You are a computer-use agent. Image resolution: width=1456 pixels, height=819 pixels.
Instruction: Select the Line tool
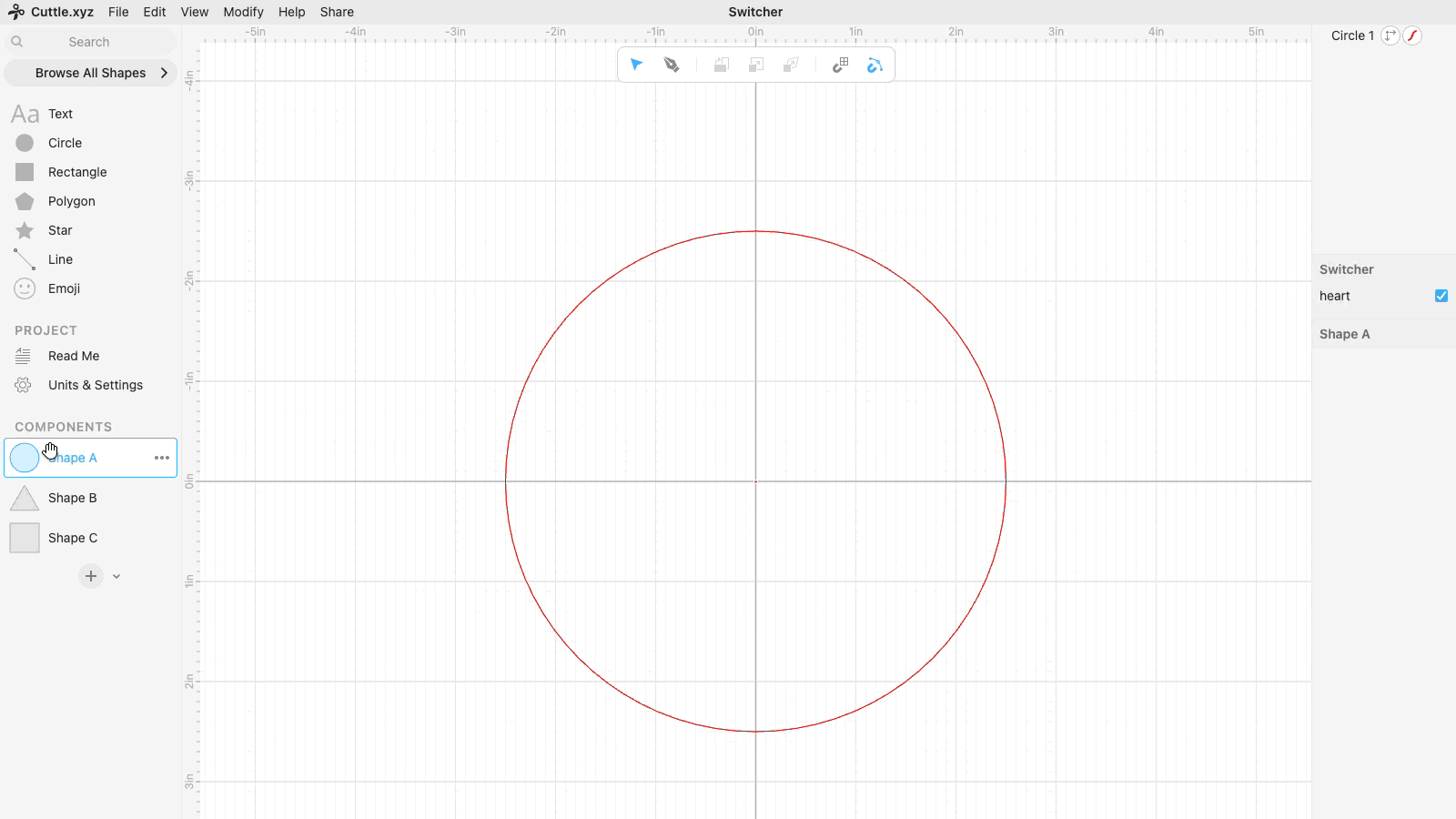coord(59,259)
